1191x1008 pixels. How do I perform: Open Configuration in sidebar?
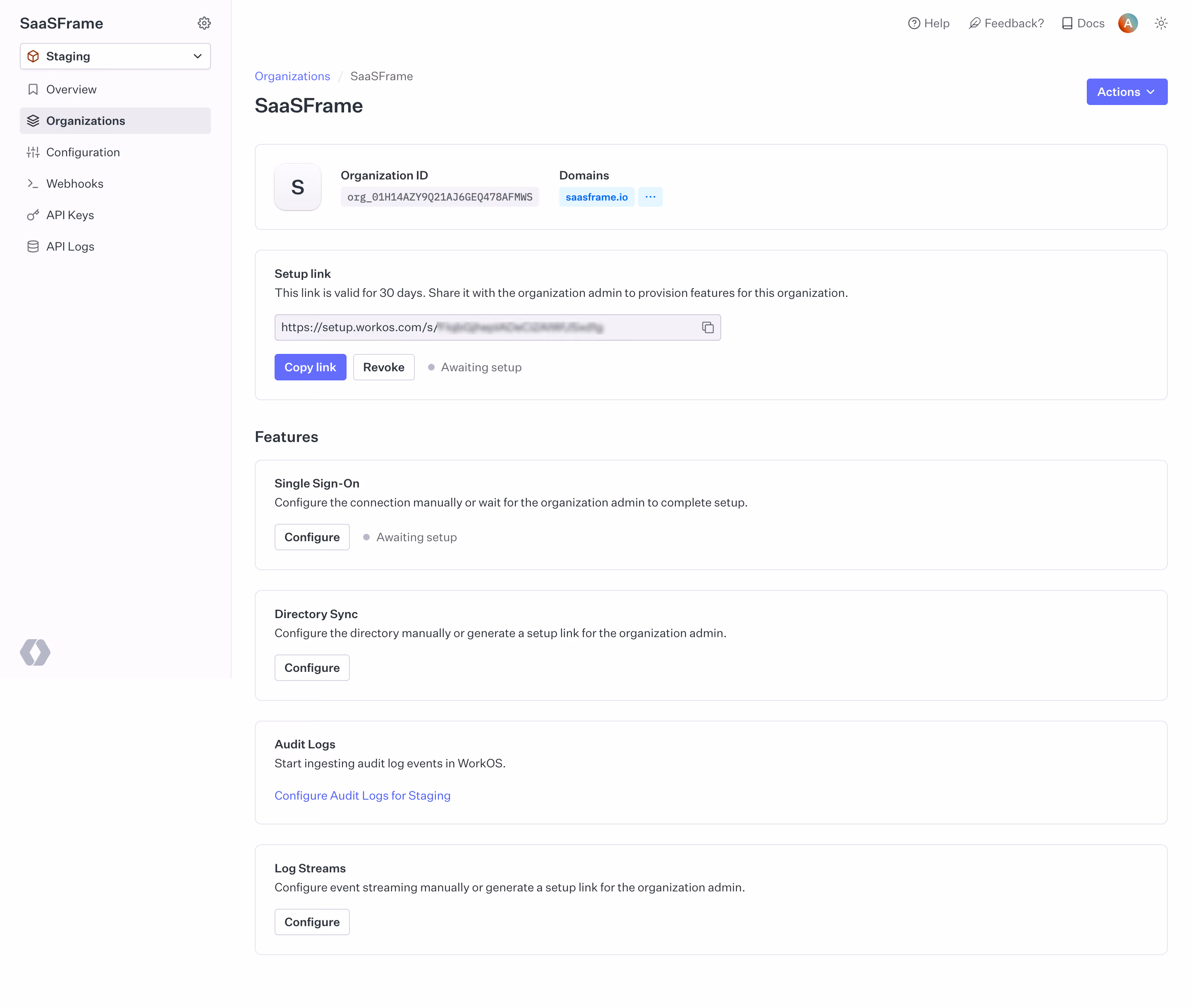[x=115, y=153]
